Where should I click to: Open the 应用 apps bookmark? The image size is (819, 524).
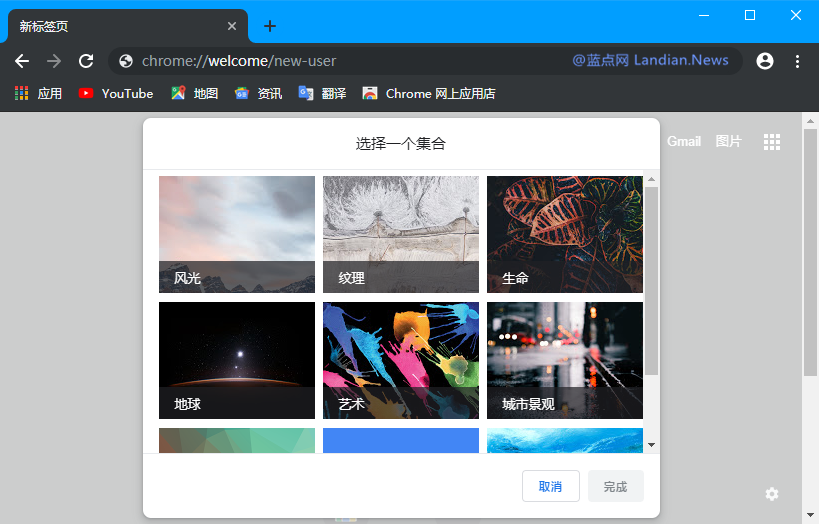(x=38, y=93)
